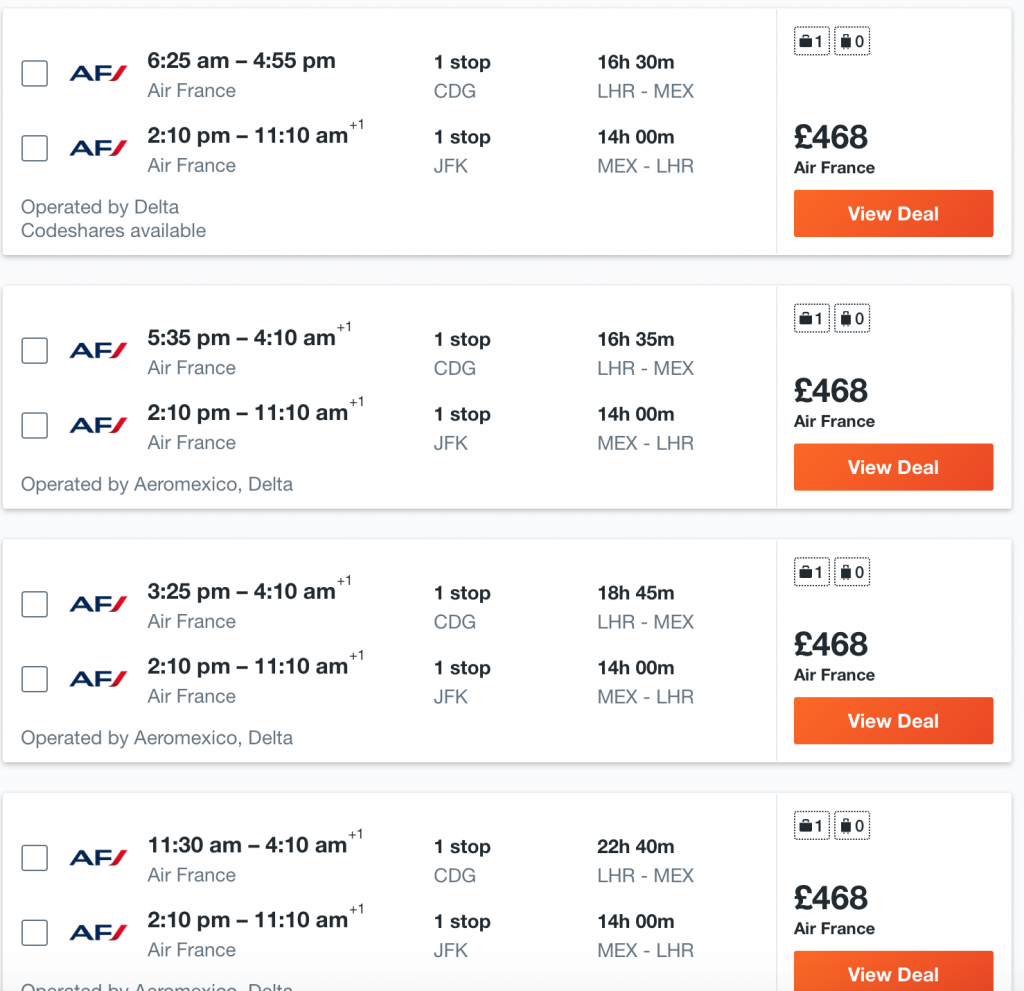This screenshot has width=1024, height=991.
Task: Click the carry-on bag icon for 5:35 pm flight
Action: pyautogui.click(x=812, y=318)
